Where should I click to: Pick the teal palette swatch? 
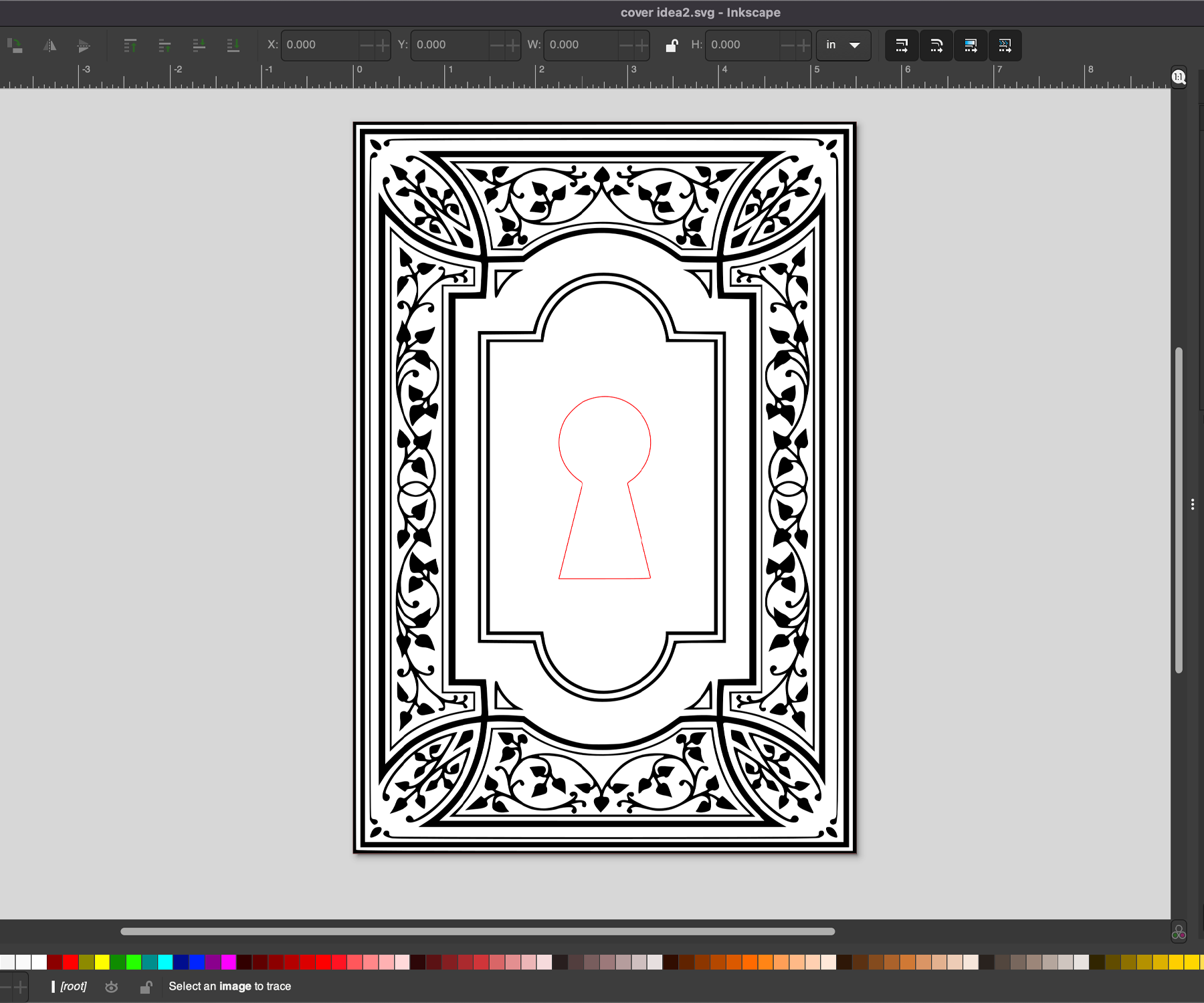(x=149, y=962)
